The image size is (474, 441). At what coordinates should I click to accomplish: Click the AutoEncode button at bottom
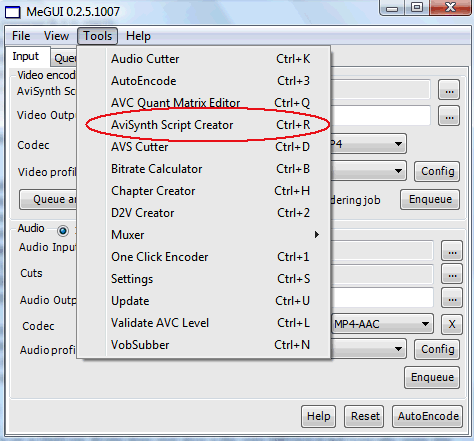[x=428, y=416]
